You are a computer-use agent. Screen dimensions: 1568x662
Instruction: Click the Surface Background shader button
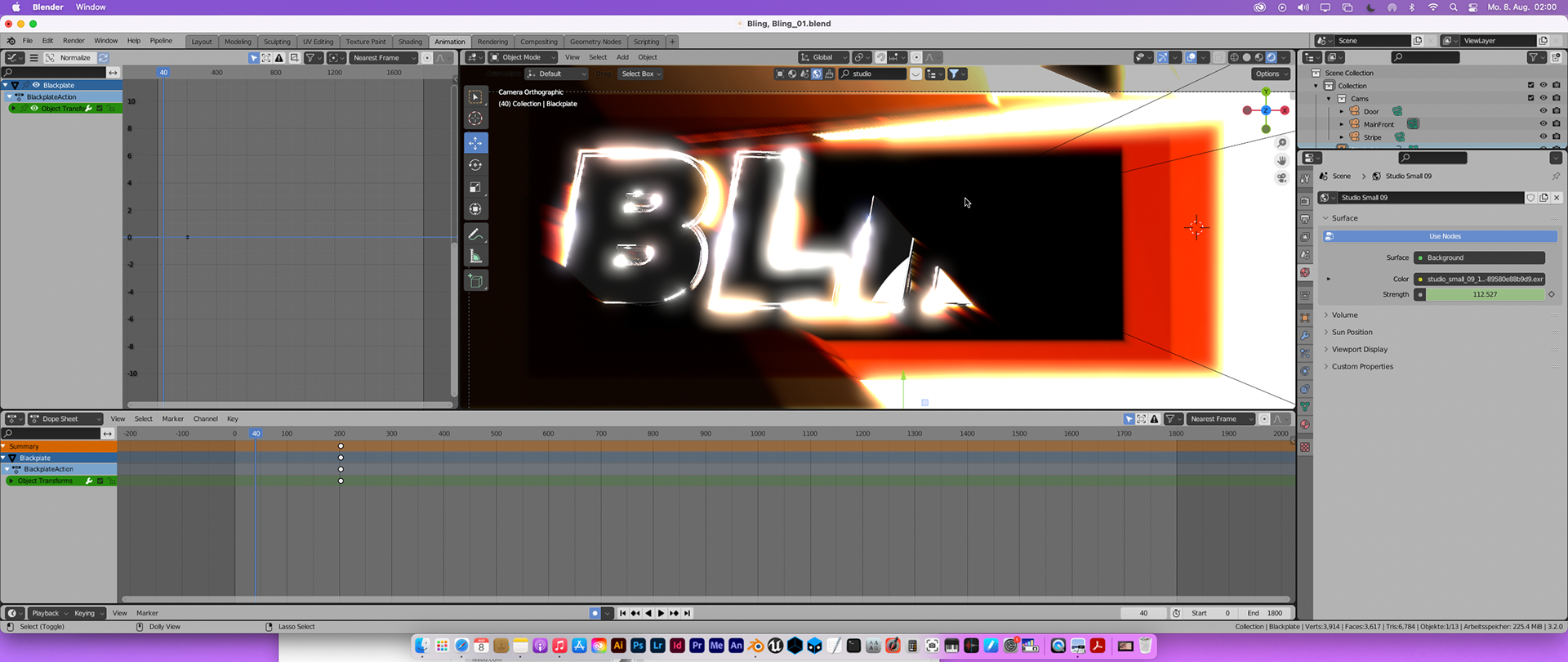coord(1479,258)
